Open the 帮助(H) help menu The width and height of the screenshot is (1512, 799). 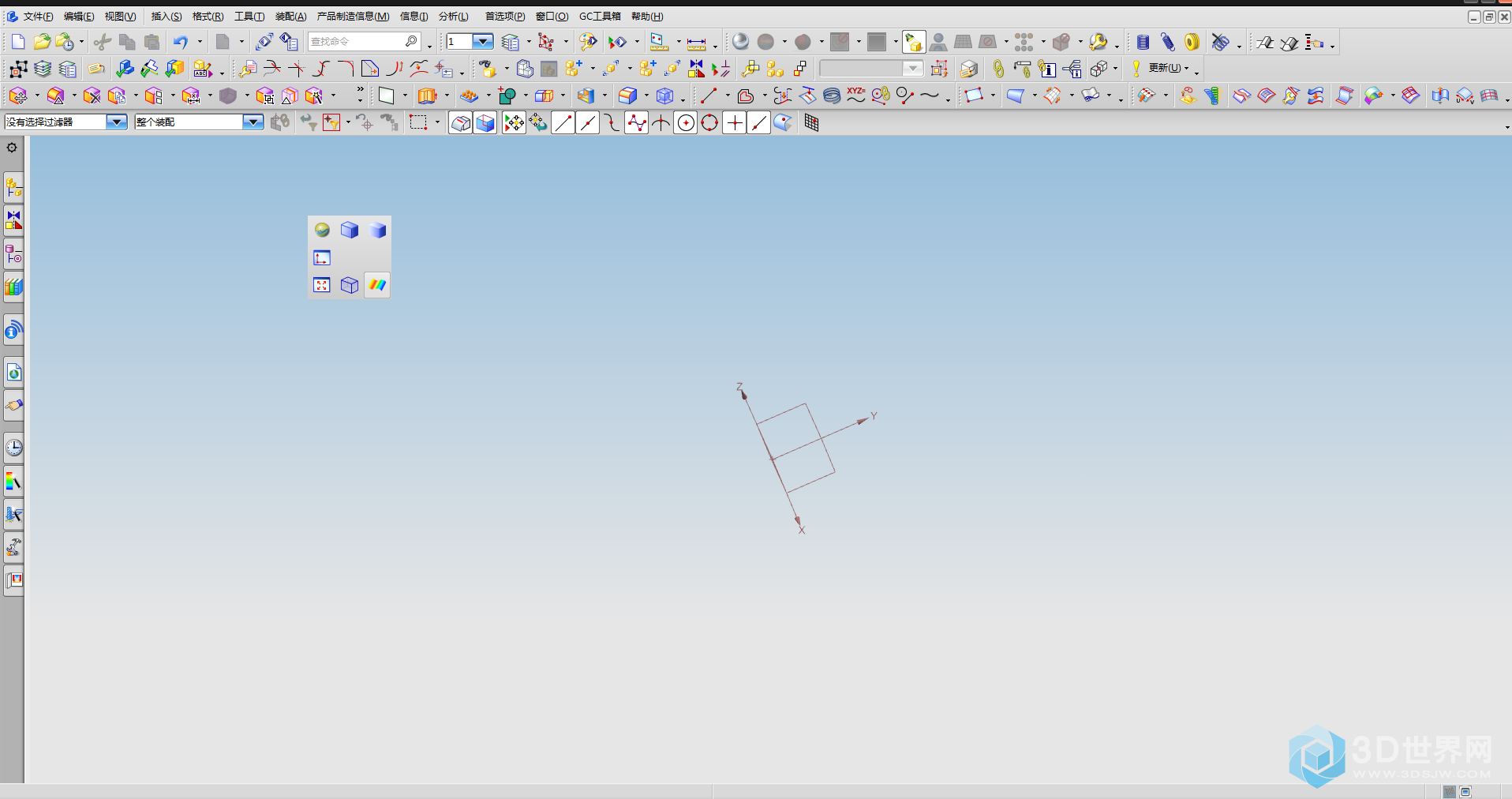pyautogui.click(x=647, y=16)
